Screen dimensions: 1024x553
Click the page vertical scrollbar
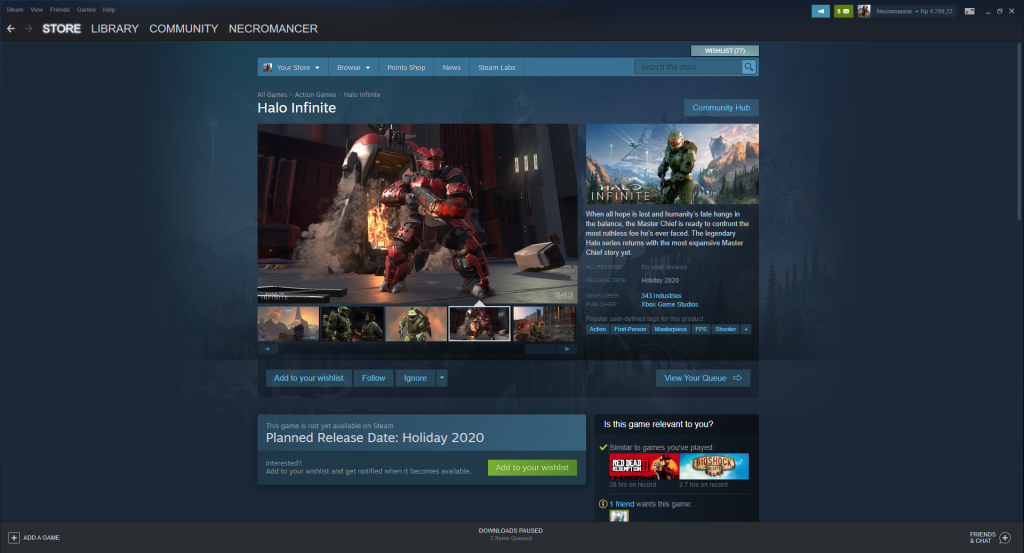tap(1019, 133)
